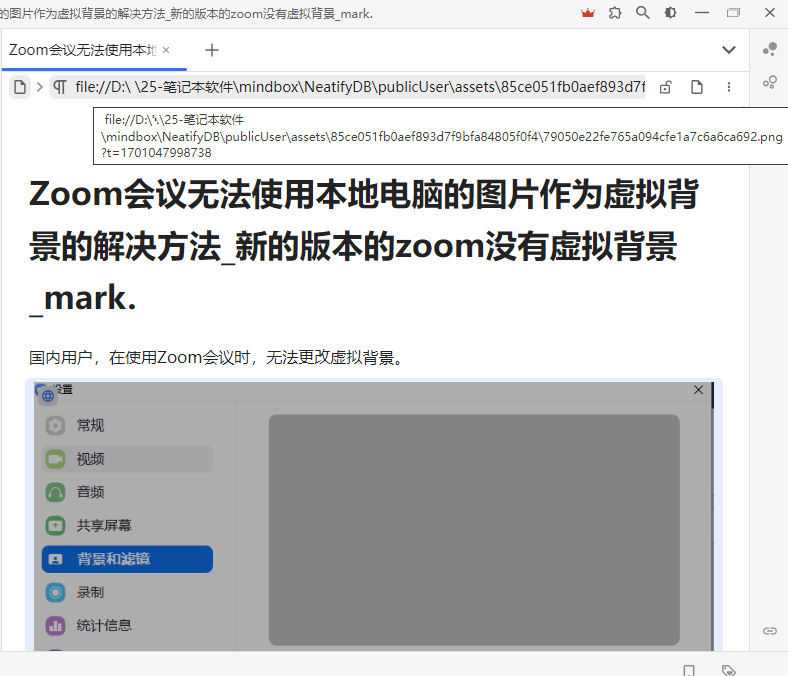The height and width of the screenshot is (676, 788).
Task: Click the file path in breadcrumb
Action: point(360,87)
